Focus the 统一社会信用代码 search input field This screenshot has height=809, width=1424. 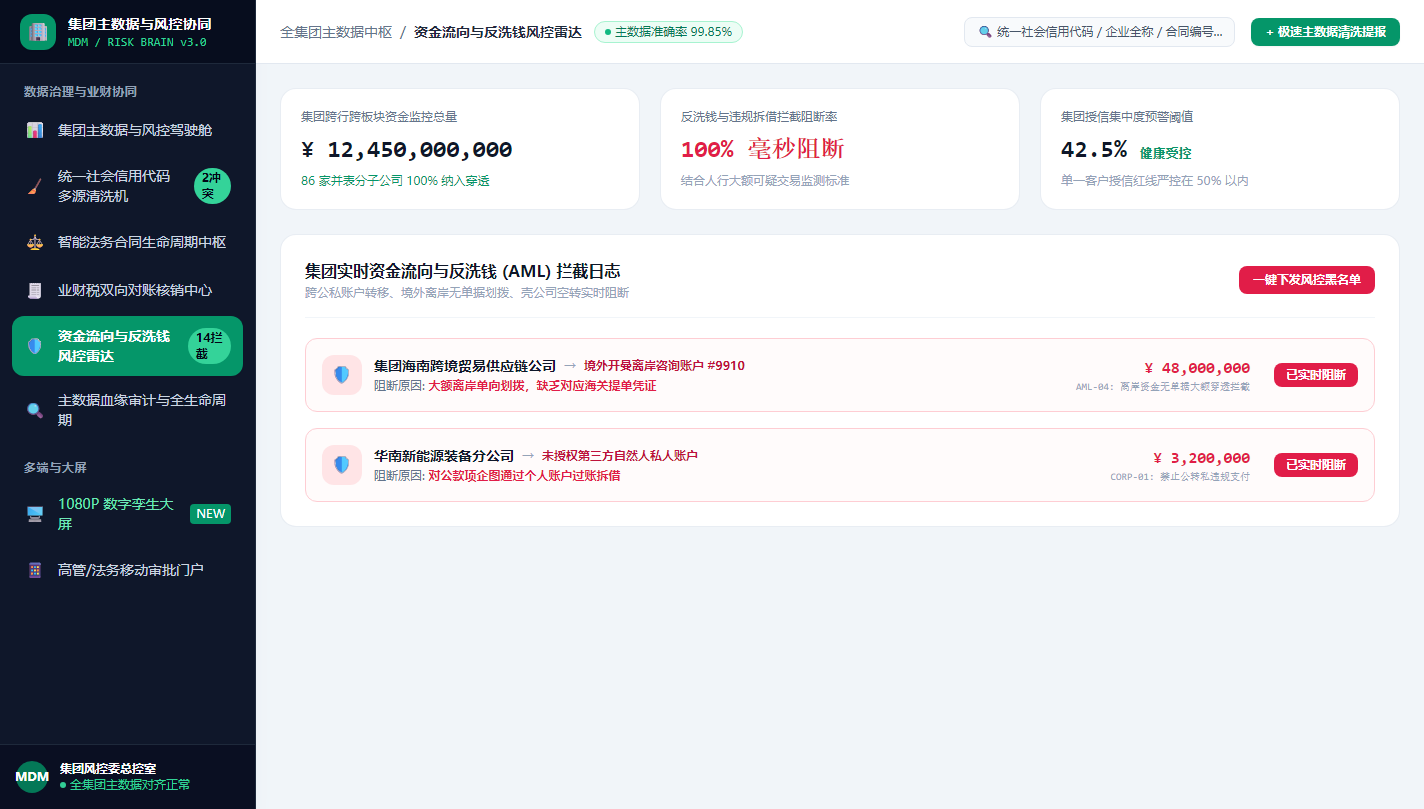(x=1099, y=32)
